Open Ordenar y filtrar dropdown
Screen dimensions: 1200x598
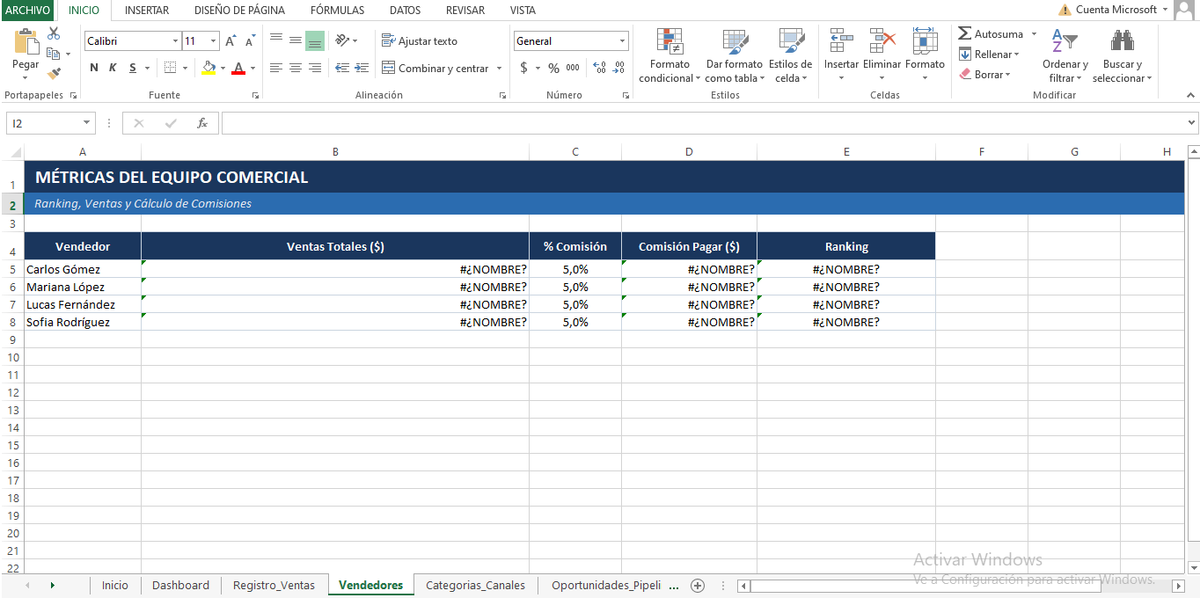point(1064,56)
